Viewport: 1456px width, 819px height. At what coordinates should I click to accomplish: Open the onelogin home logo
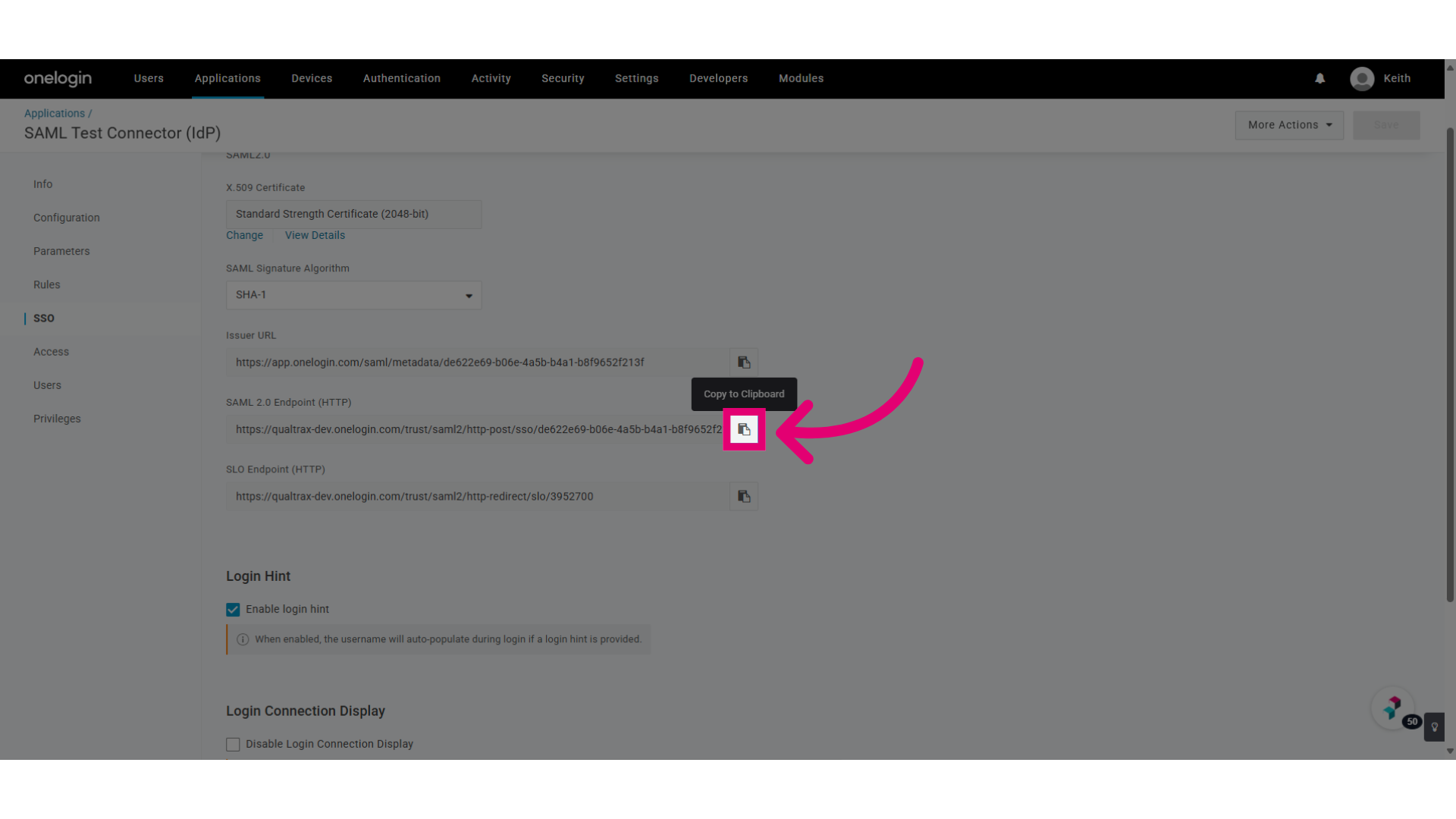[x=58, y=79]
